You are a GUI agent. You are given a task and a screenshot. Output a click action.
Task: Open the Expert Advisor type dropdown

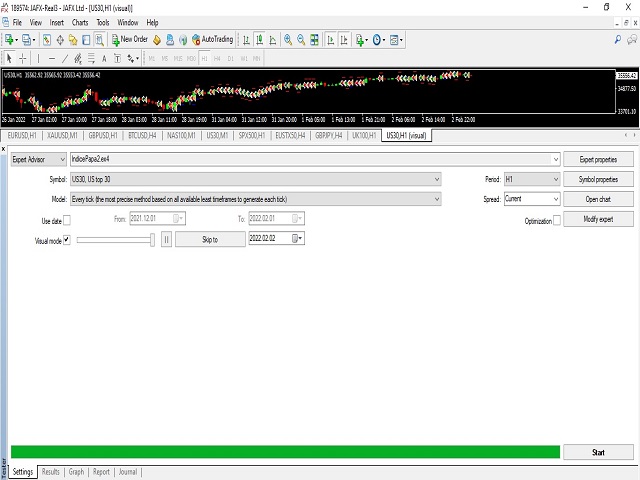tap(38, 160)
